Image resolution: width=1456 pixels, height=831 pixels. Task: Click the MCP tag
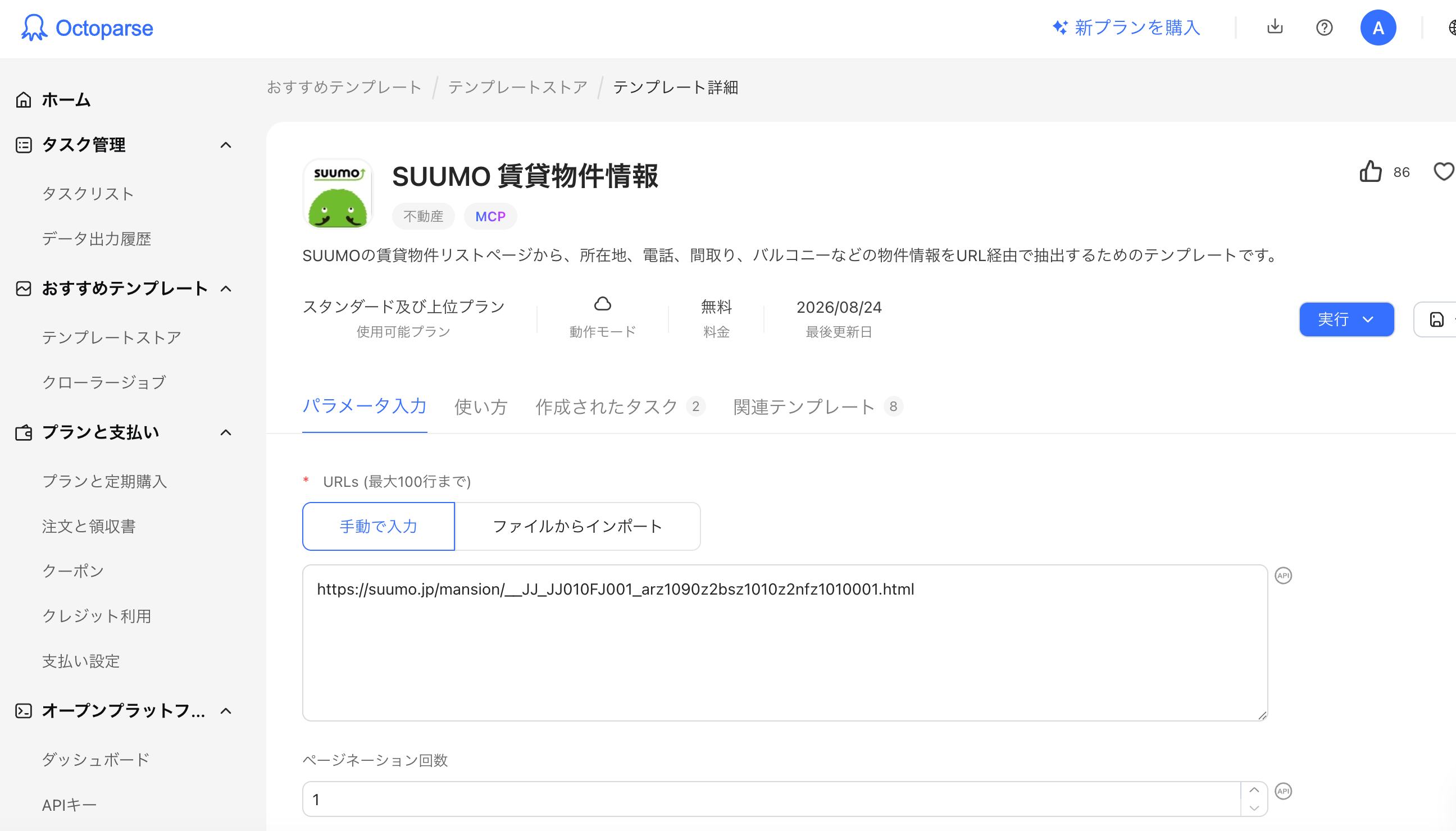point(490,216)
